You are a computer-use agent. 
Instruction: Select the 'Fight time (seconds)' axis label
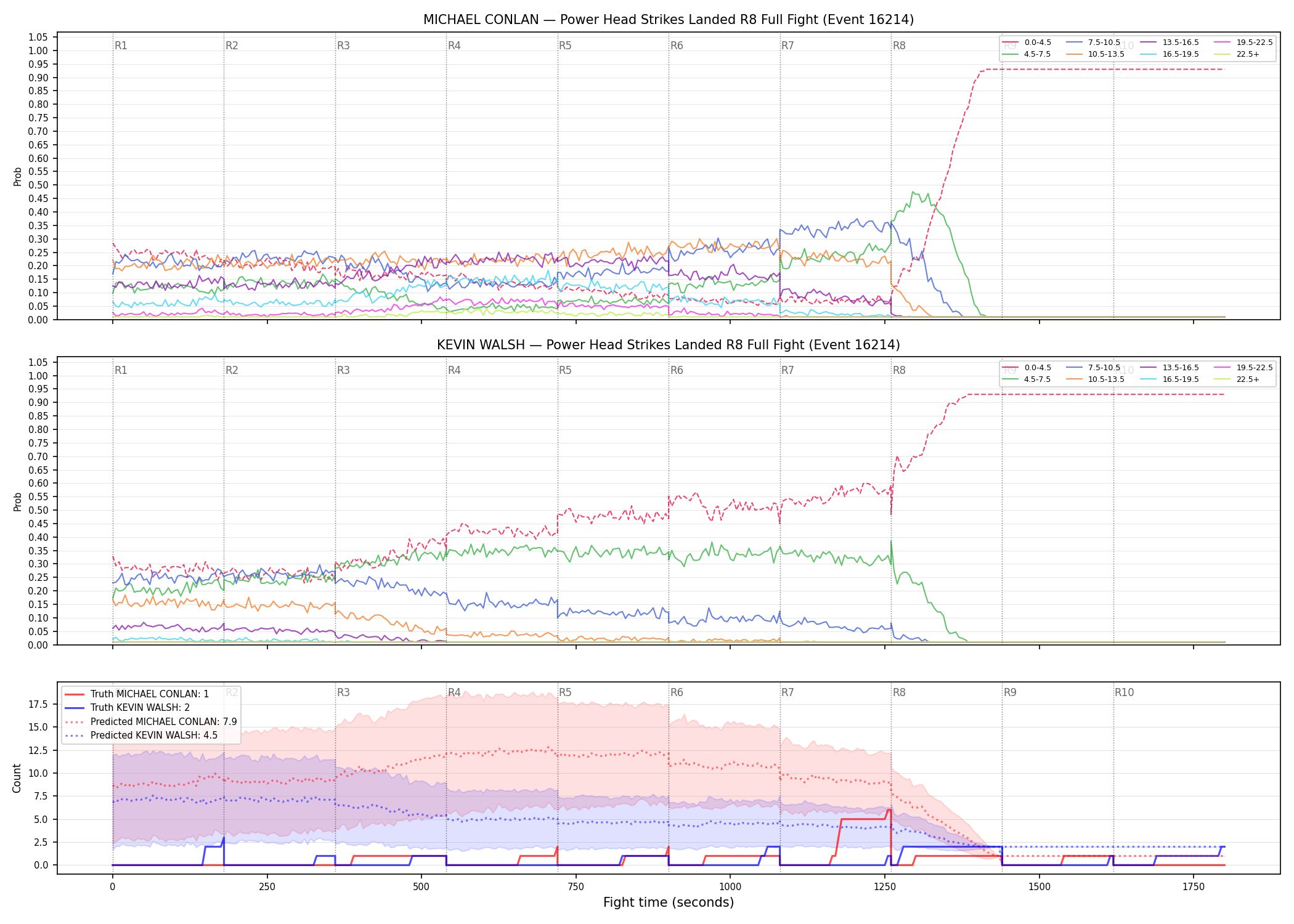pos(669,902)
